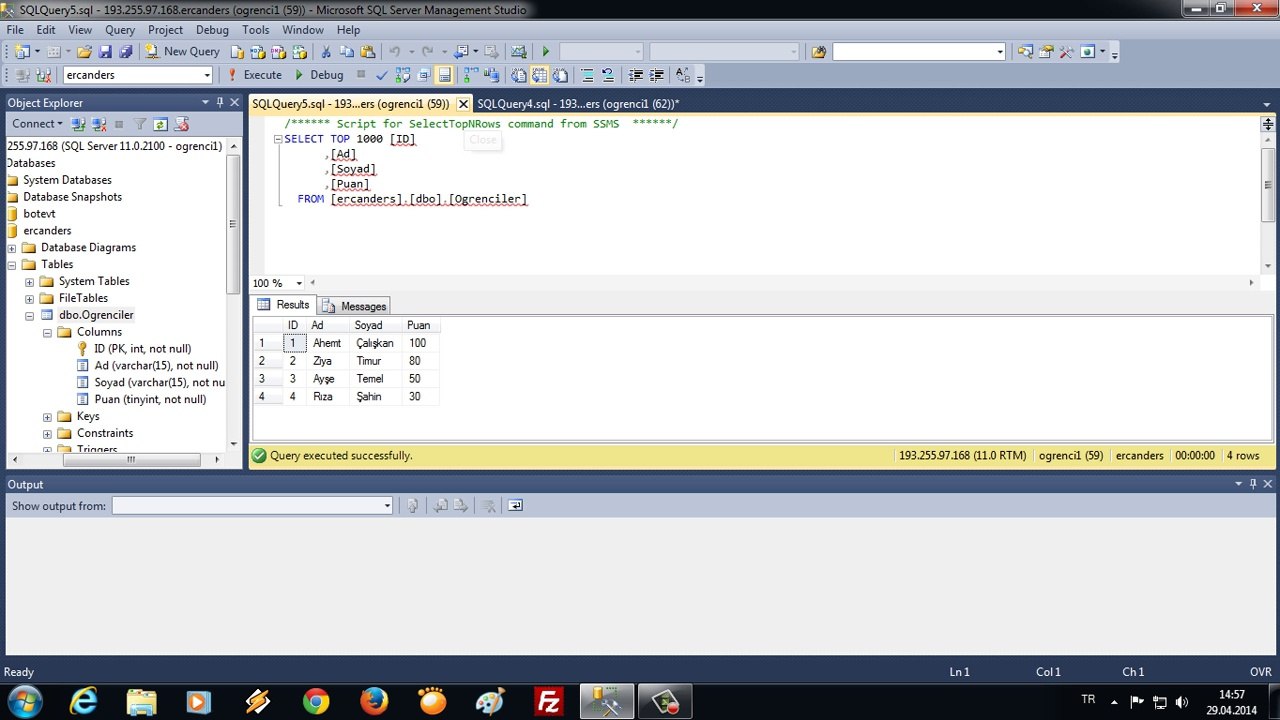Collapse the Columns folder node
Viewport: 1280px width, 720px height.
pos(48,333)
